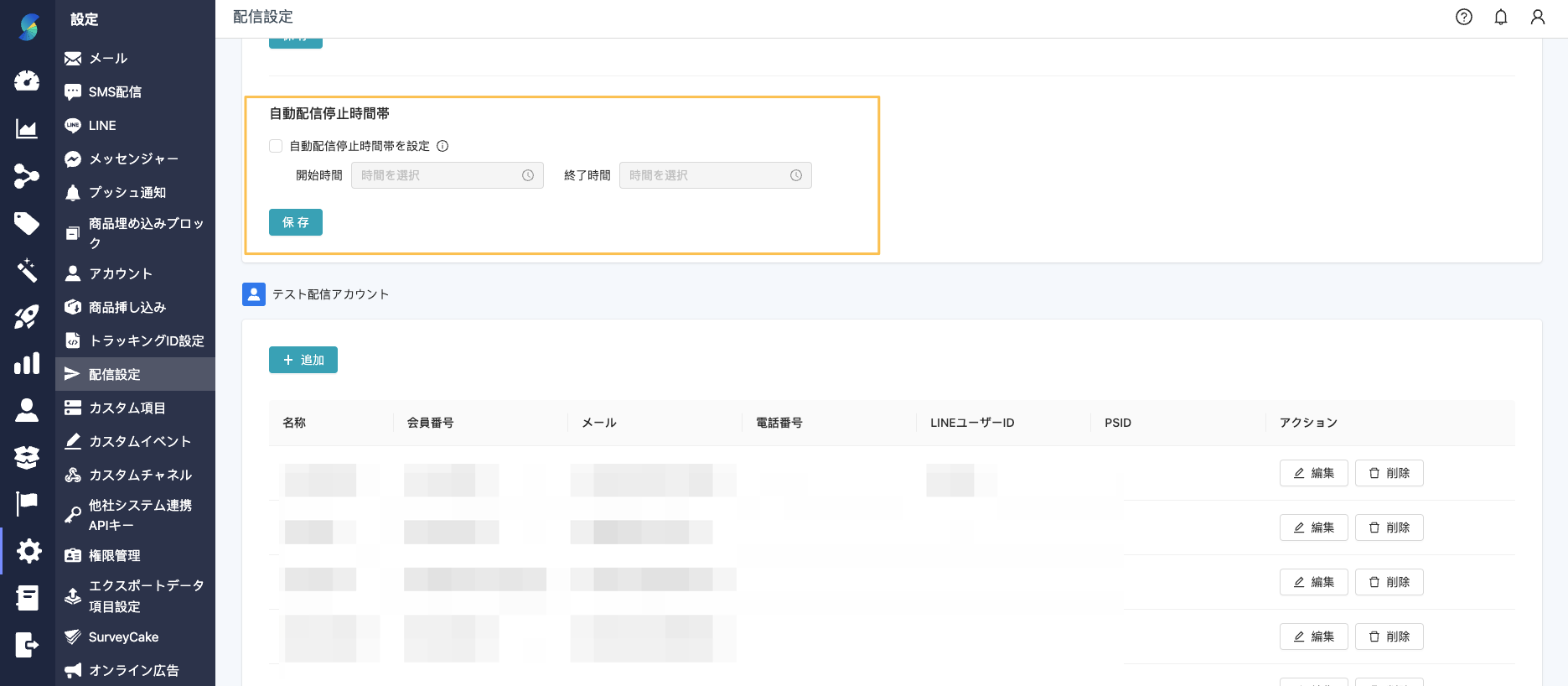Open プッシュ通知 settings menu
Screen dimensions: 1568x686
pos(135,192)
